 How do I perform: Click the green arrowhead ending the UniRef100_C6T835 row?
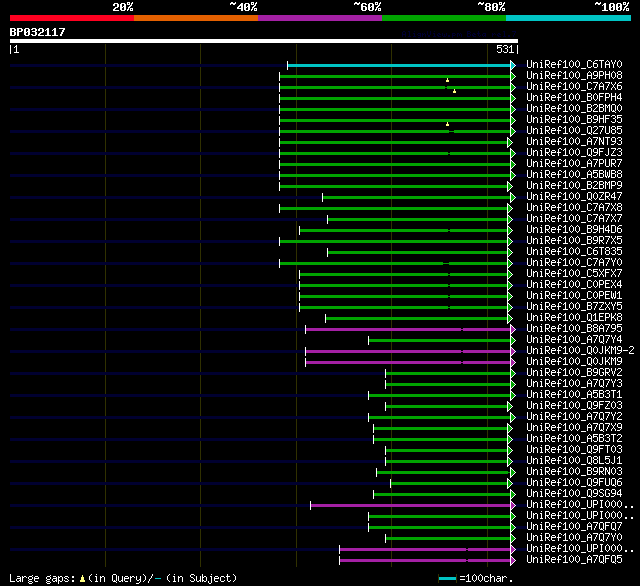point(510,253)
